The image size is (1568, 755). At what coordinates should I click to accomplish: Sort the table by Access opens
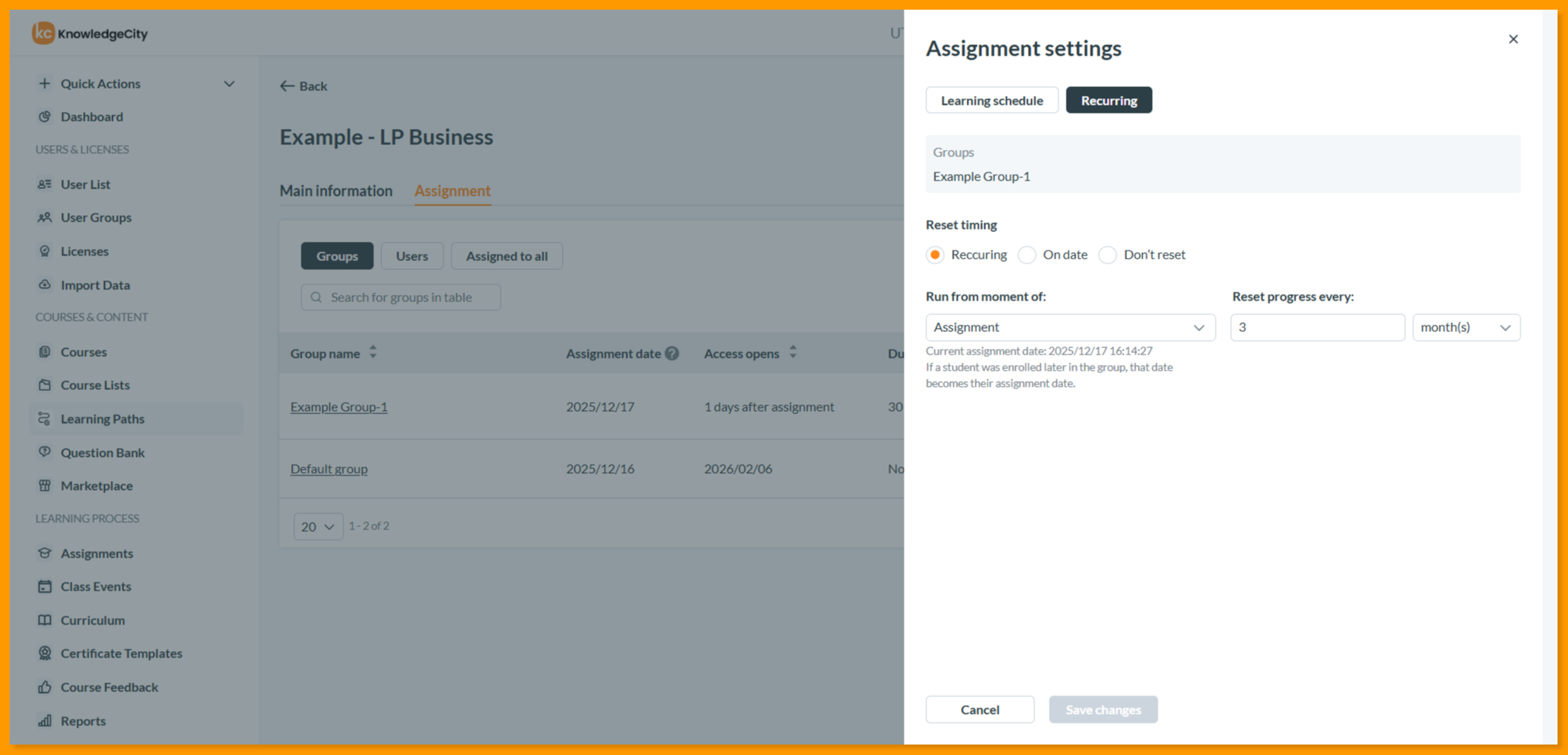coord(792,353)
